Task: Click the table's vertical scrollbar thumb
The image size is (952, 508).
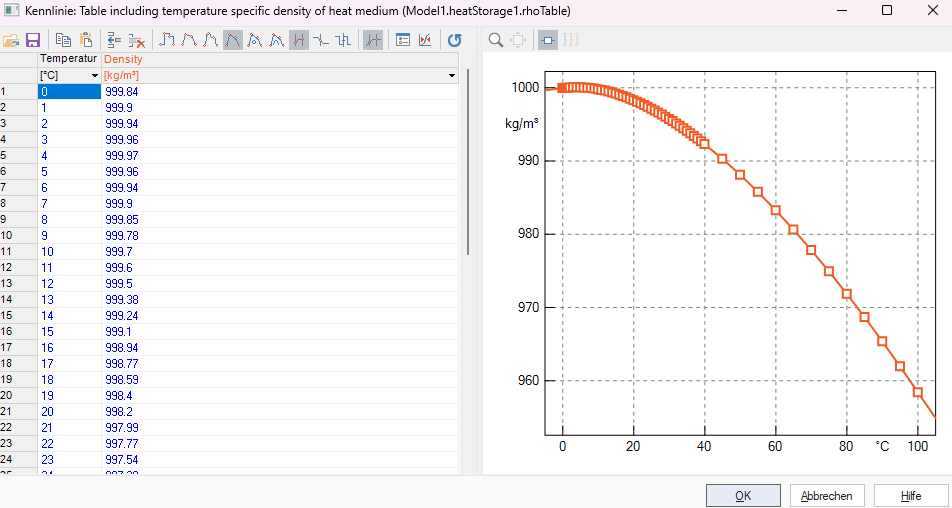Action: [468, 161]
